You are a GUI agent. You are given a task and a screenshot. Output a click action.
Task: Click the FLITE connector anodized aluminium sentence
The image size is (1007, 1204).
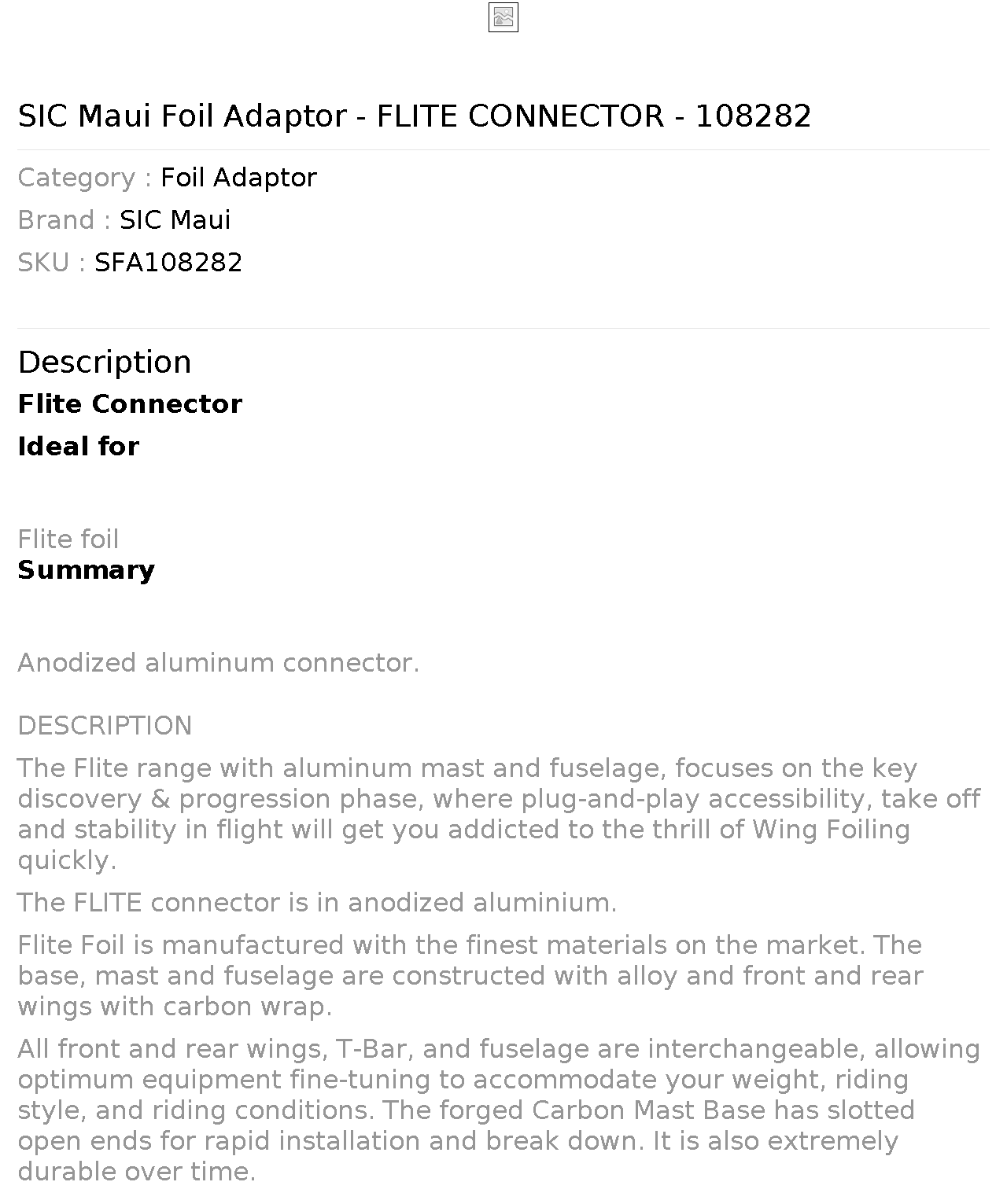(x=317, y=903)
